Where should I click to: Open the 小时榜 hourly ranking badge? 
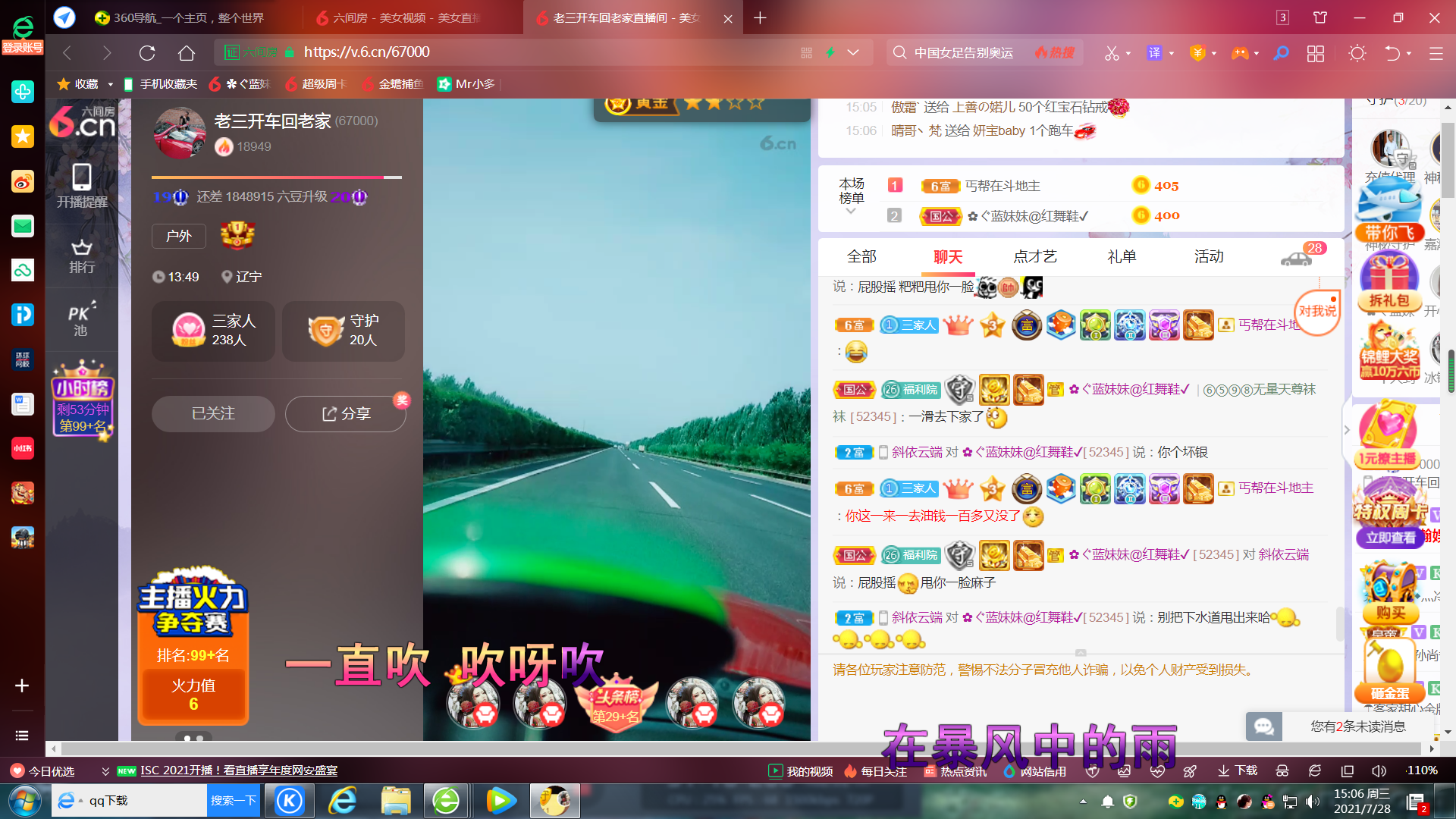[83, 400]
